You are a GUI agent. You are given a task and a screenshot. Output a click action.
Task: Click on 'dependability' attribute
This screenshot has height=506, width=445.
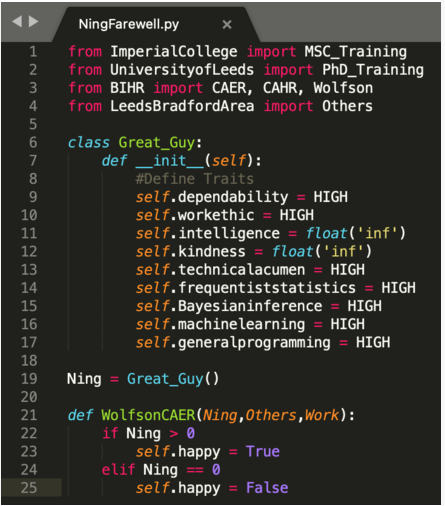233,197
